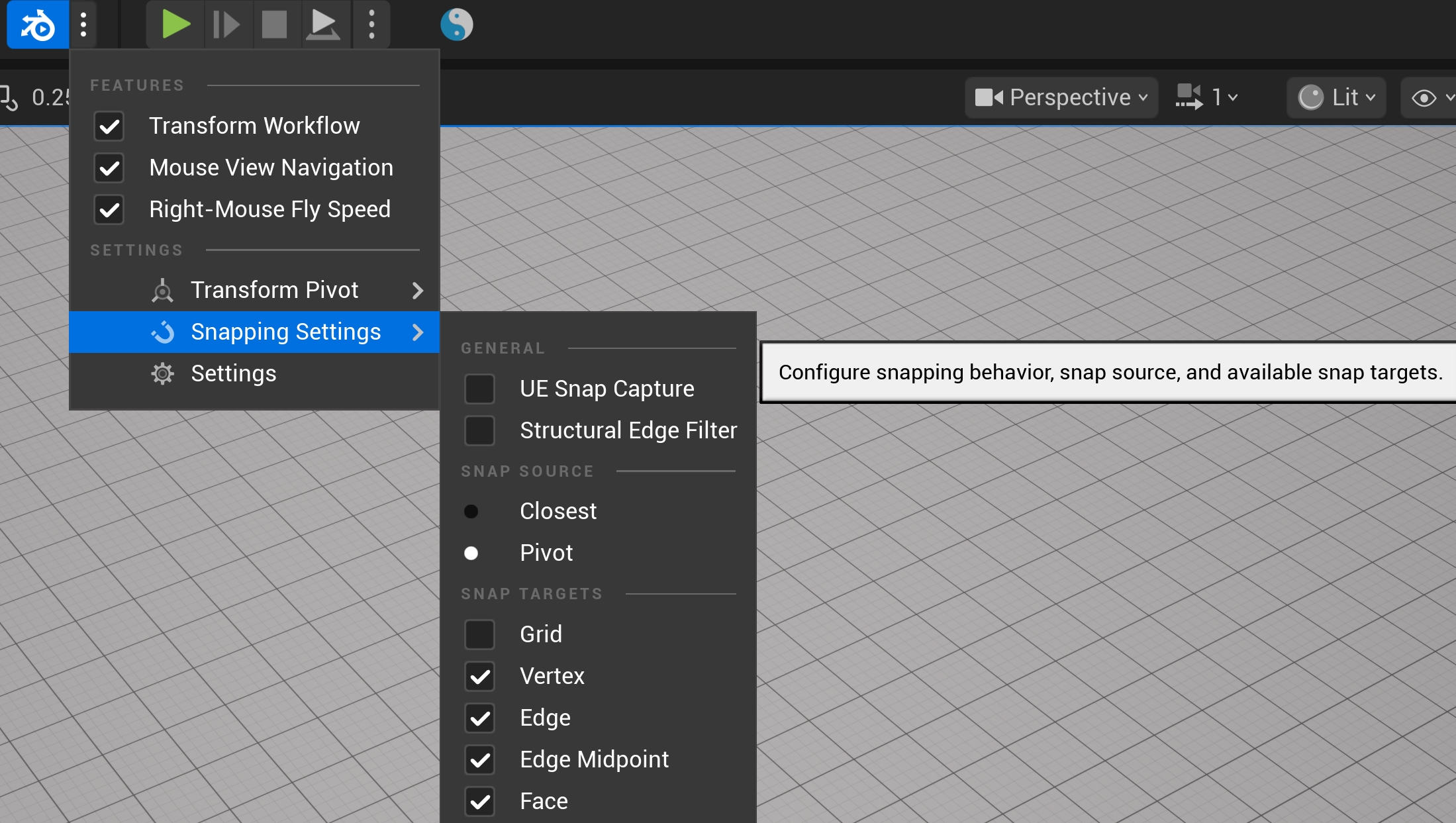Open the Lit view mode dropdown
This screenshot has width=1456, height=823.
click(1336, 97)
